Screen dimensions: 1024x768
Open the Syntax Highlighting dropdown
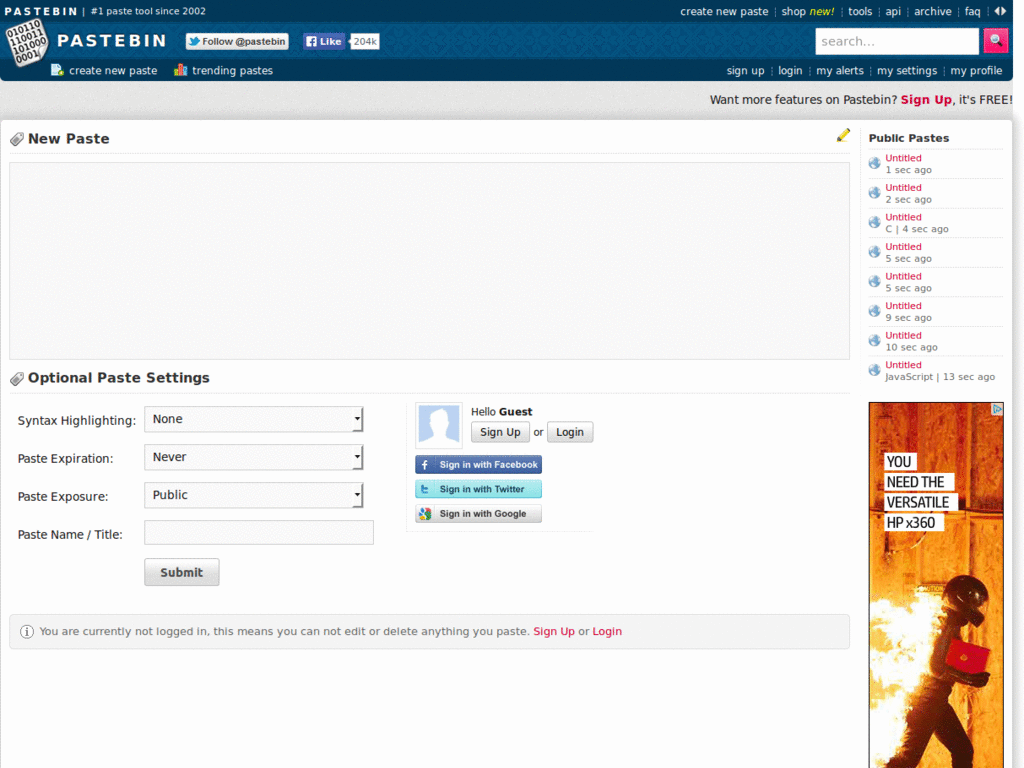pyautogui.click(x=253, y=419)
